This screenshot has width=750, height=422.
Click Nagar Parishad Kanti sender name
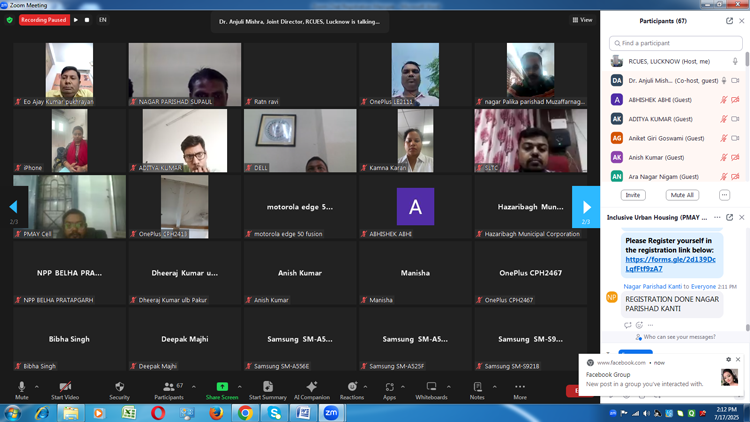click(652, 286)
